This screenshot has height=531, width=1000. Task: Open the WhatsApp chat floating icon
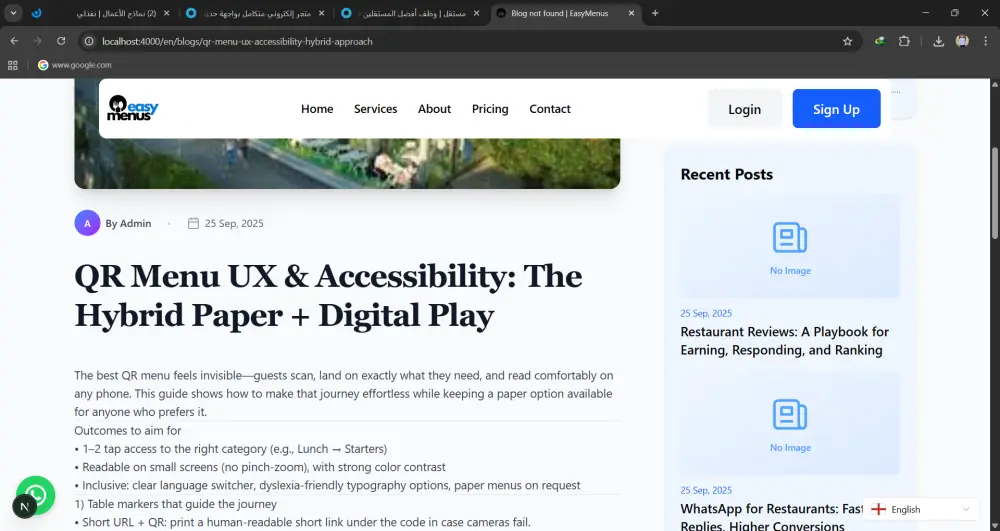pyautogui.click(x=36, y=495)
